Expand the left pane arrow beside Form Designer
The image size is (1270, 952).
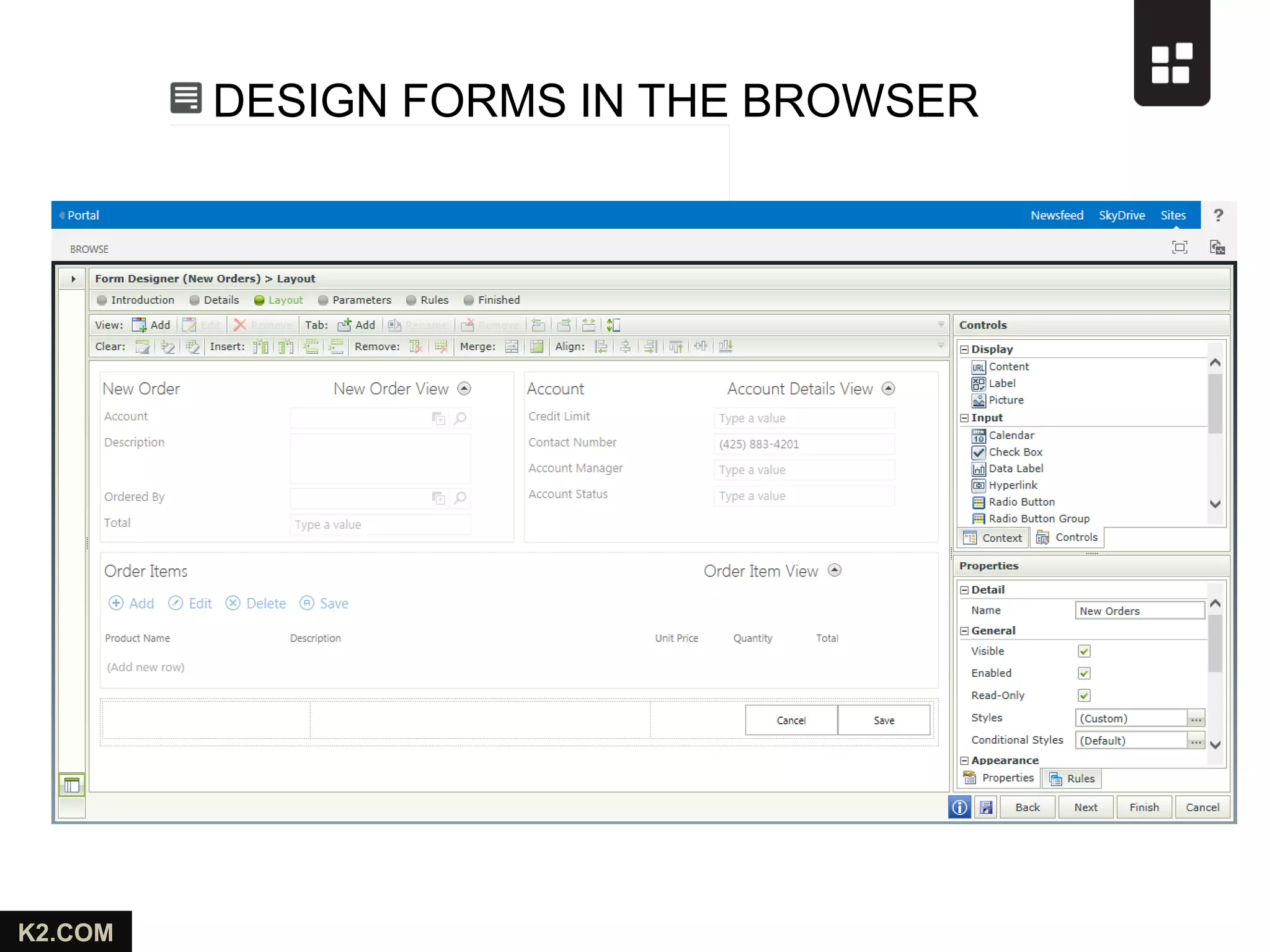(x=73, y=279)
